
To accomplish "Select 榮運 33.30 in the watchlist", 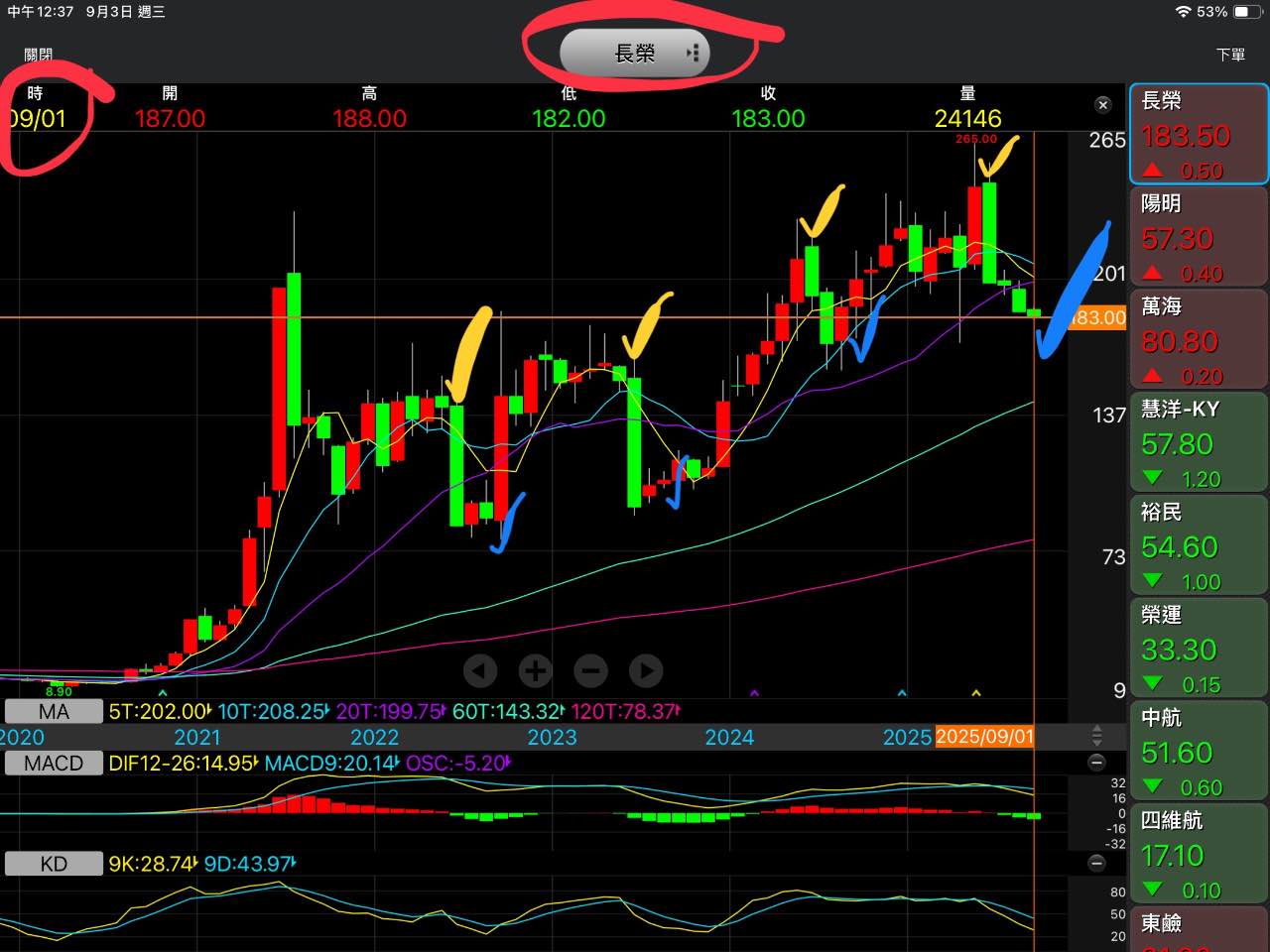I will [x=1199, y=648].
